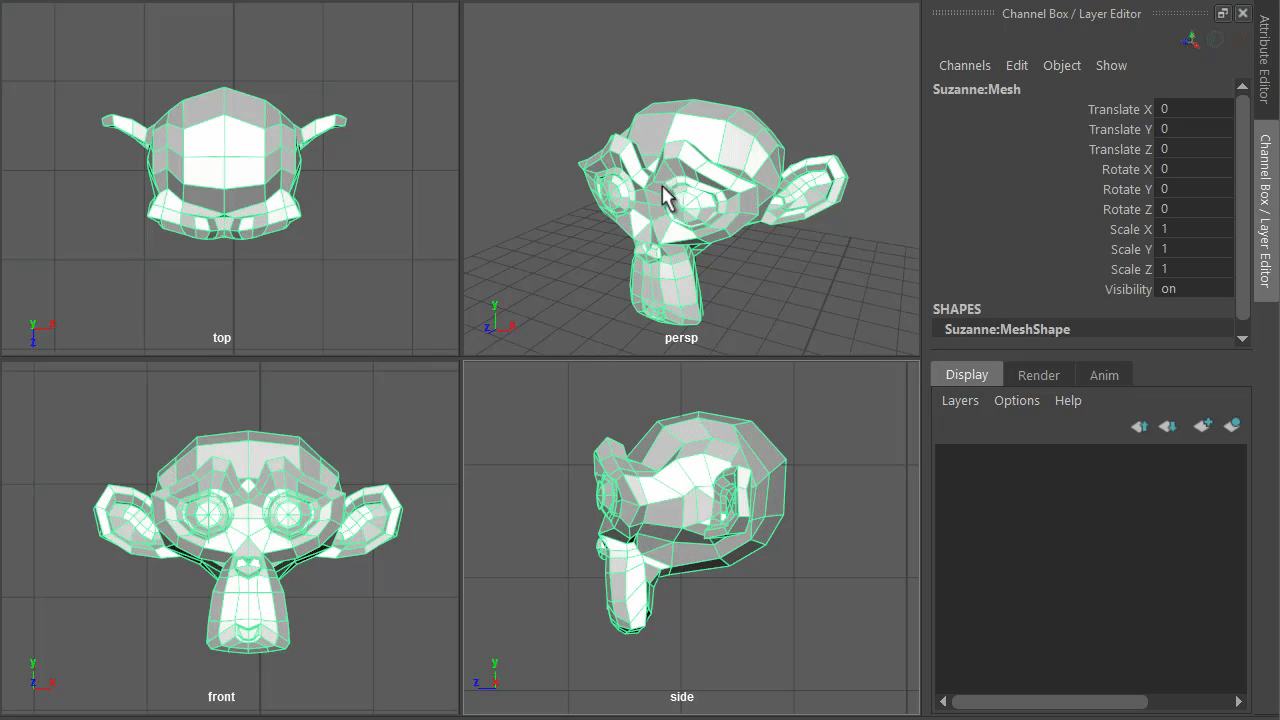Click the layer list scroll right arrow
This screenshot has height=720, width=1280.
1239,701
